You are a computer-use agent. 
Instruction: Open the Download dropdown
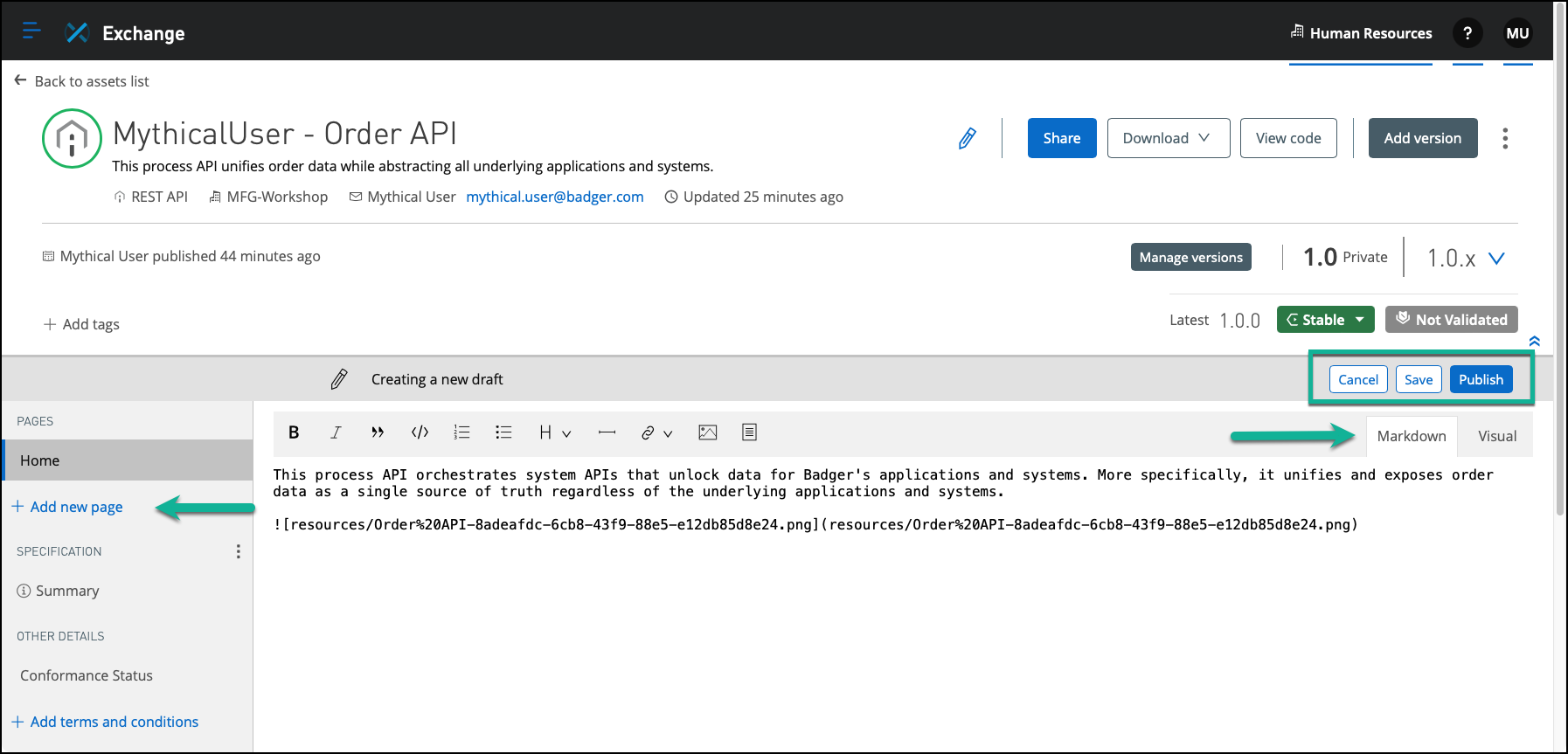pos(1169,138)
